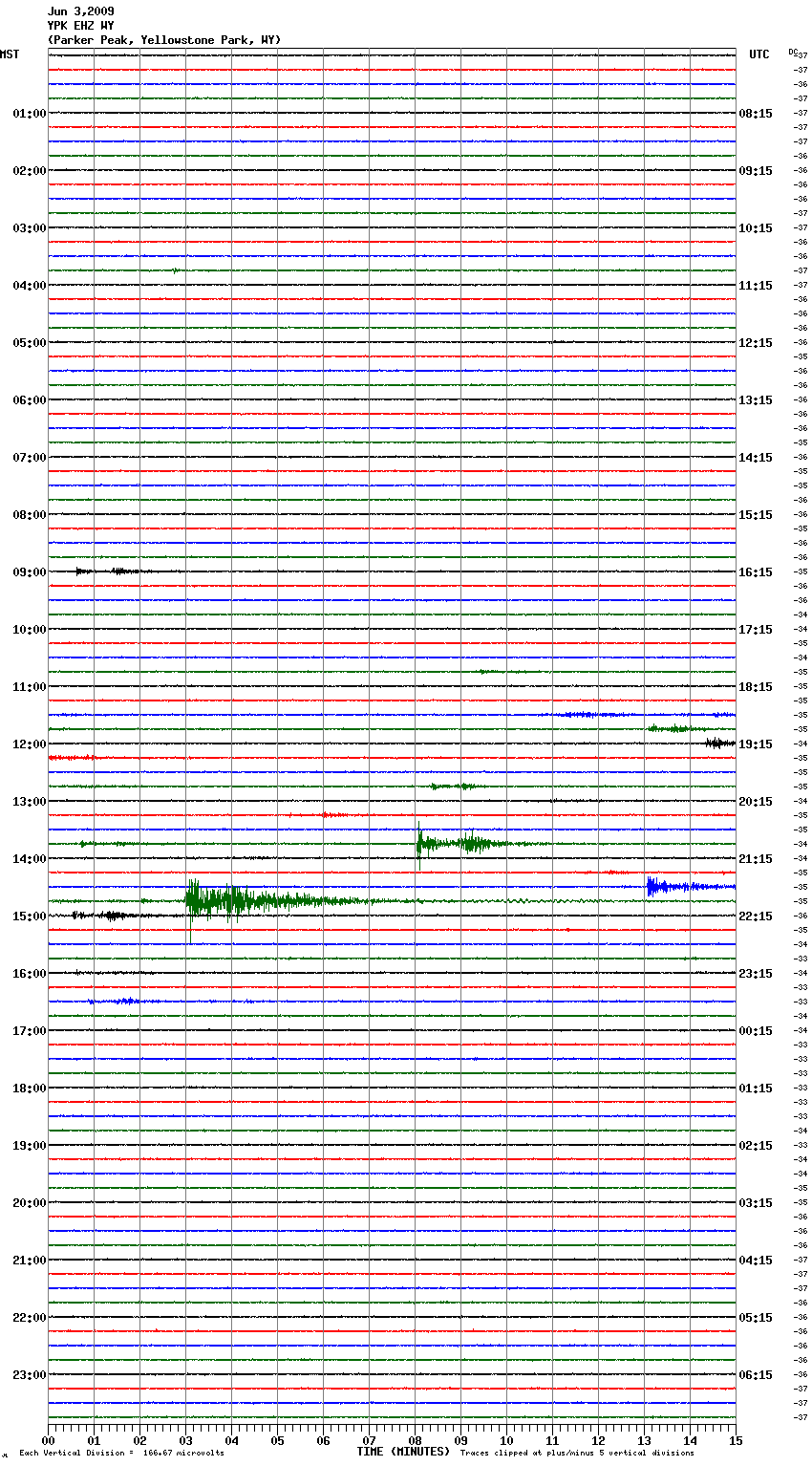Image resolution: width=812 pixels, height=1466 pixels.
Task: Select the '10:00' MST hour label
Action: pyautogui.click(x=30, y=630)
